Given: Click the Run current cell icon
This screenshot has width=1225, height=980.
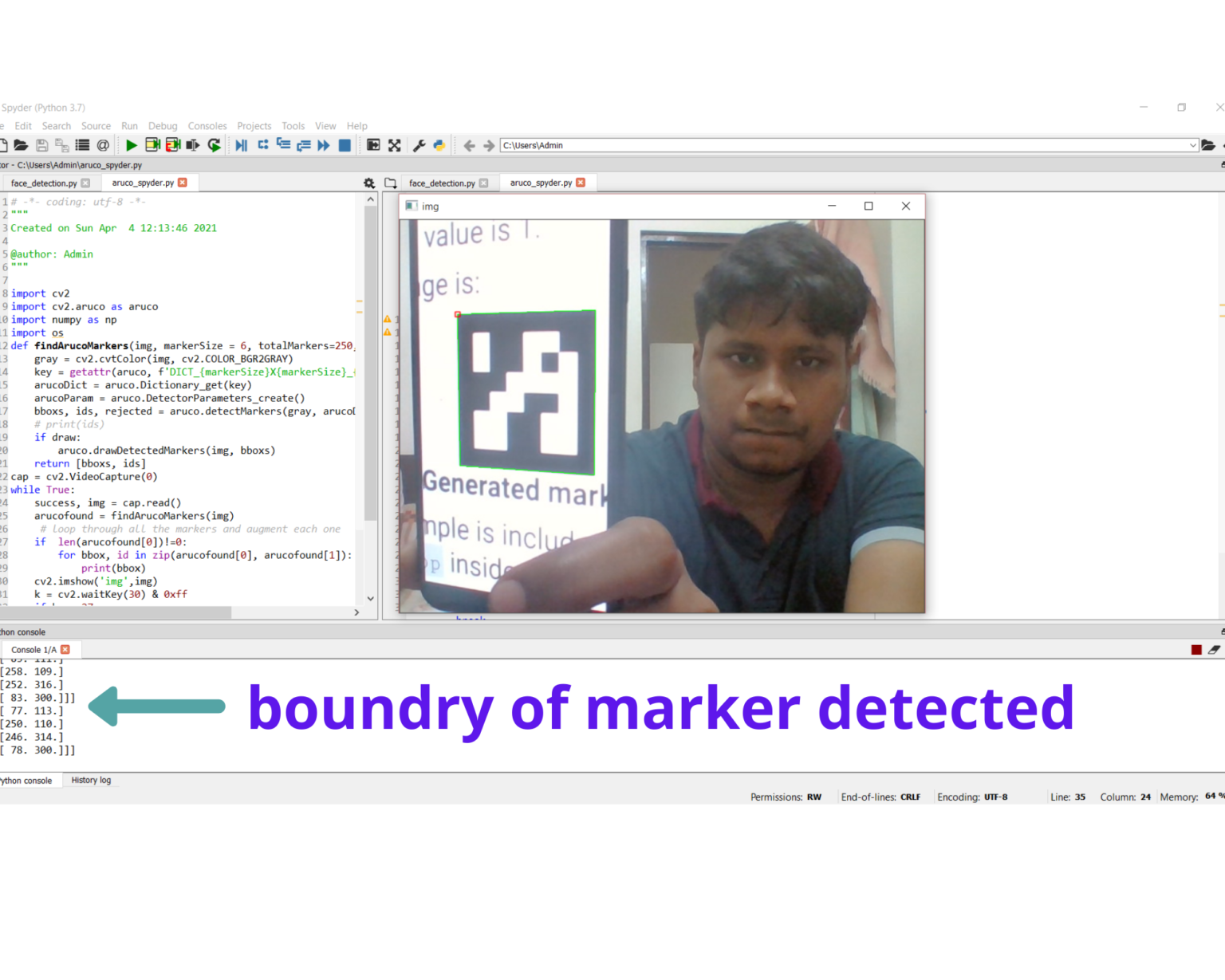Looking at the screenshot, I should (152, 145).
